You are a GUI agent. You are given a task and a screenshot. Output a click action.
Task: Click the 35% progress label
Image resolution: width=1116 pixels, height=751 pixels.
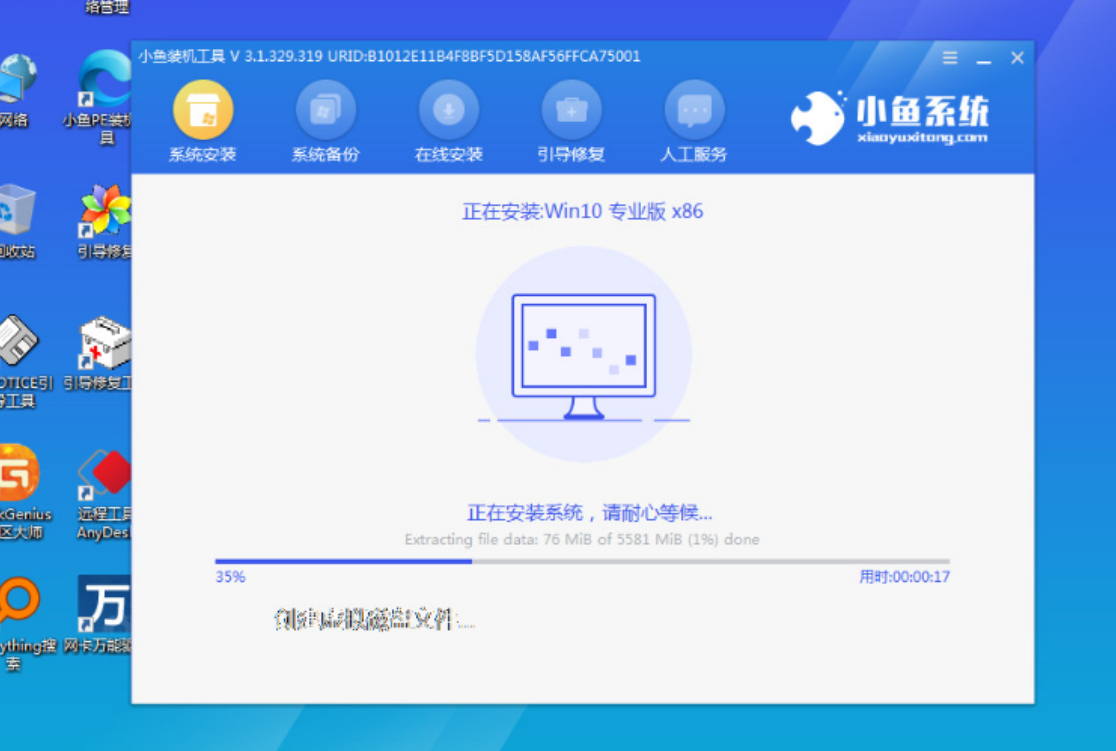point(230,577)
